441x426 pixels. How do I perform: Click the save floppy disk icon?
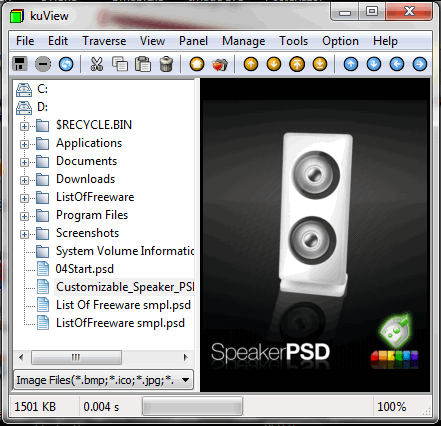tap(20, 63)
